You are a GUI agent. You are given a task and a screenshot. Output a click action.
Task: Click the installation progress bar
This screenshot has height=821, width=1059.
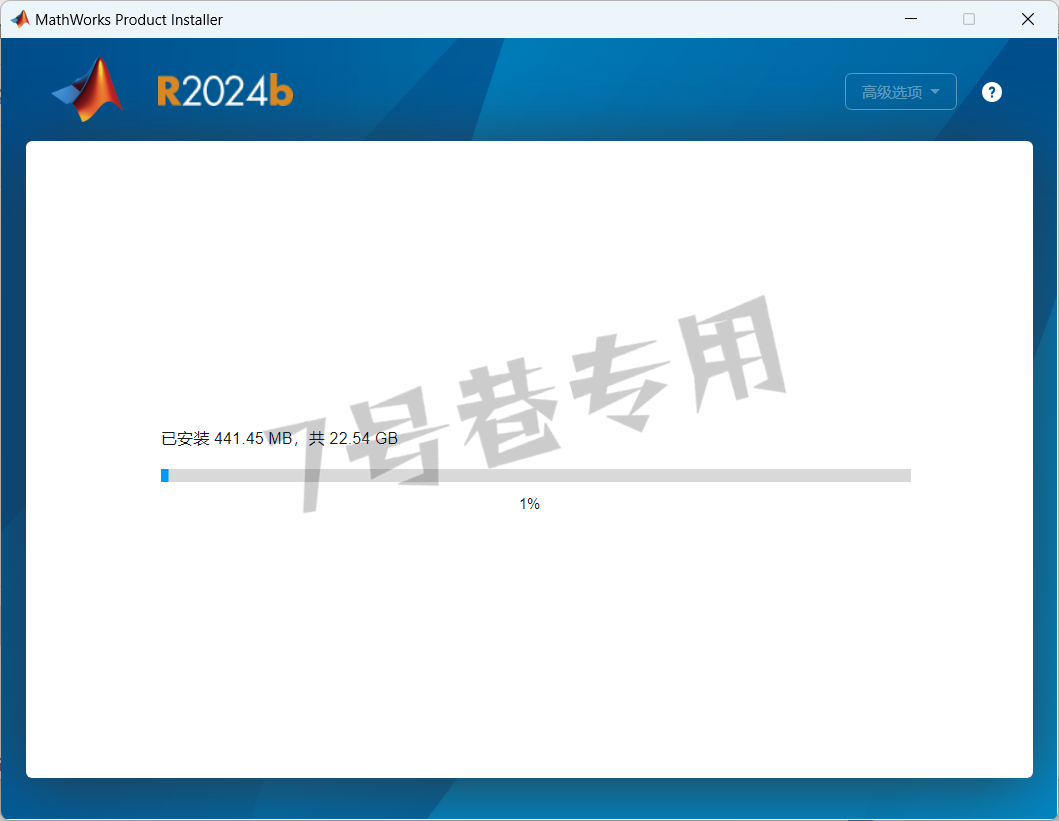[x=536, y=475]
